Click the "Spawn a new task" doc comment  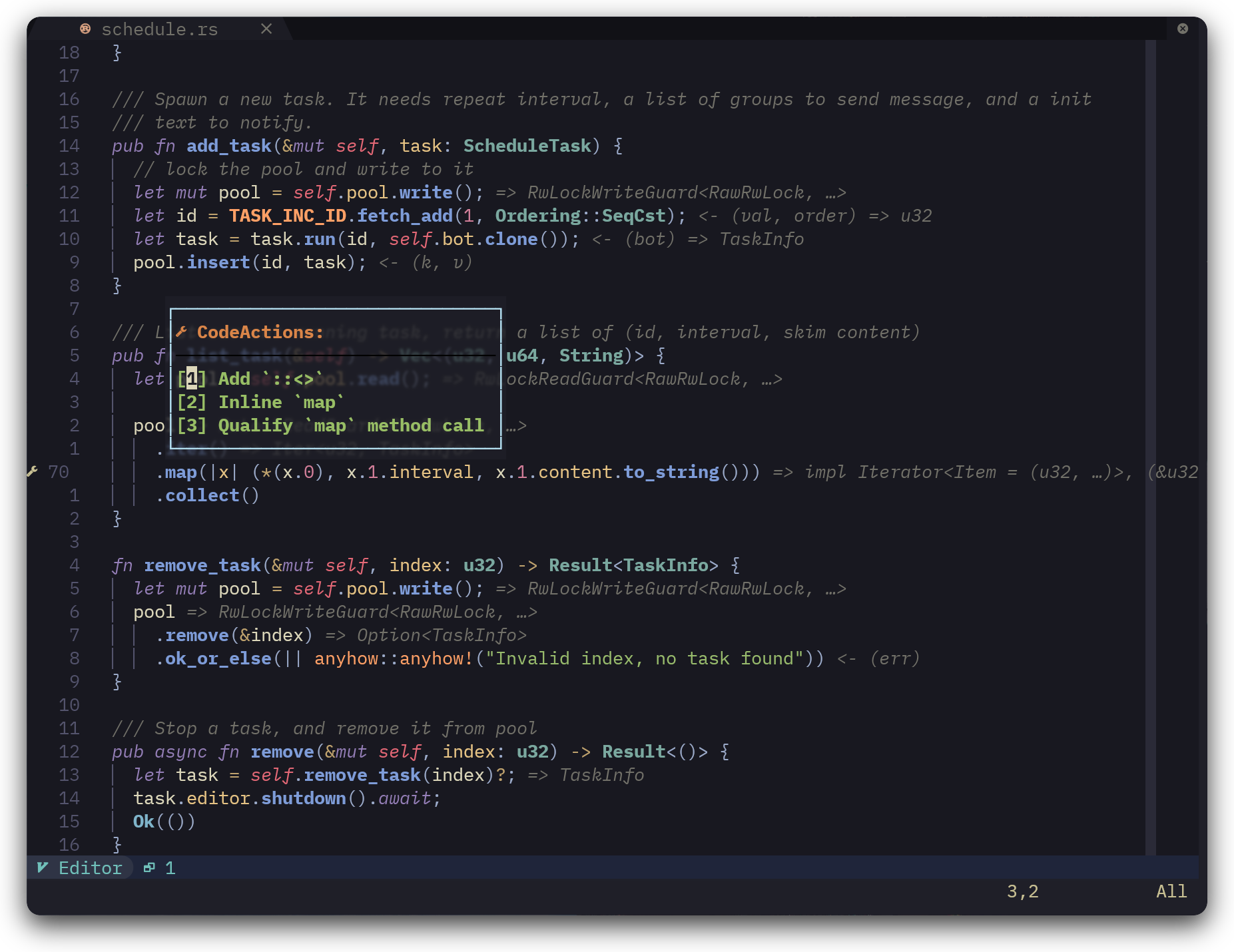pyautogui.click(x=602, y=99)
